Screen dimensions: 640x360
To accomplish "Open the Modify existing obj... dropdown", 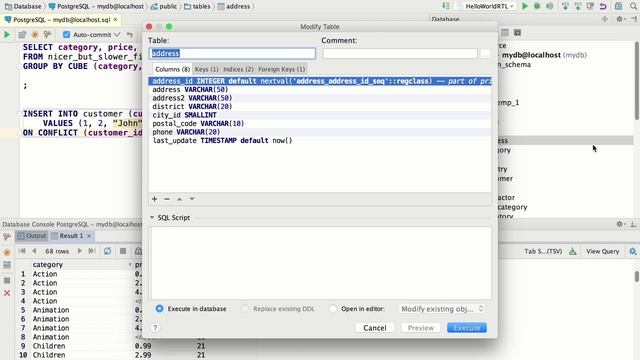I will pos(442,309).
